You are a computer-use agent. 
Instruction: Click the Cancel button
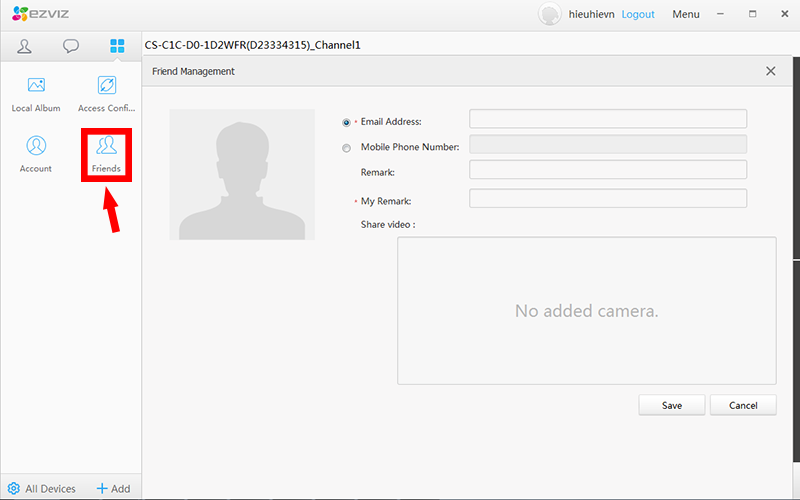coord(743,405)
